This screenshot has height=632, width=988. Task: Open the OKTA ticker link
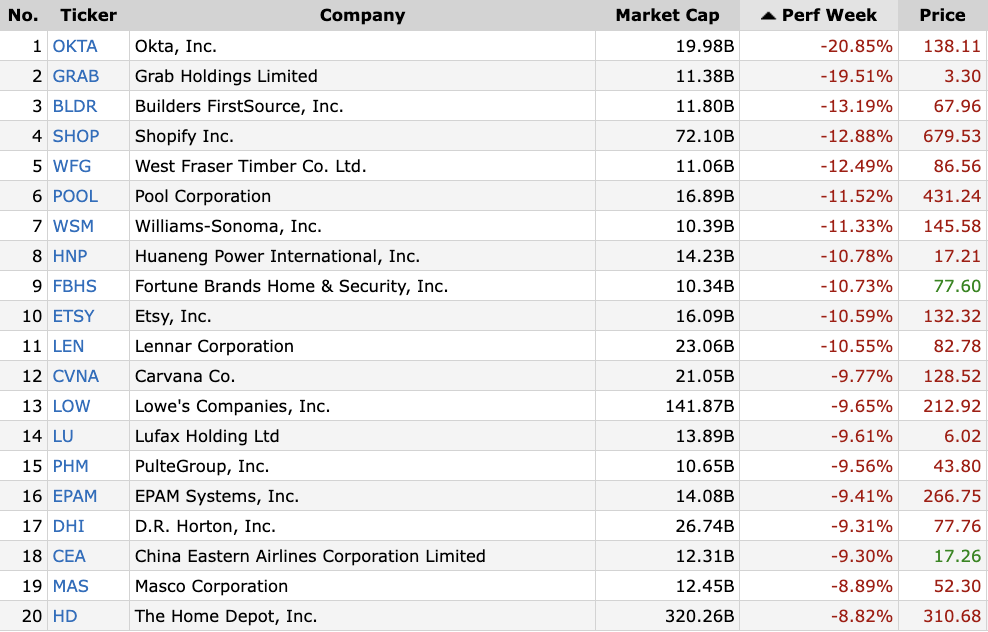click(x=75, y=46)
